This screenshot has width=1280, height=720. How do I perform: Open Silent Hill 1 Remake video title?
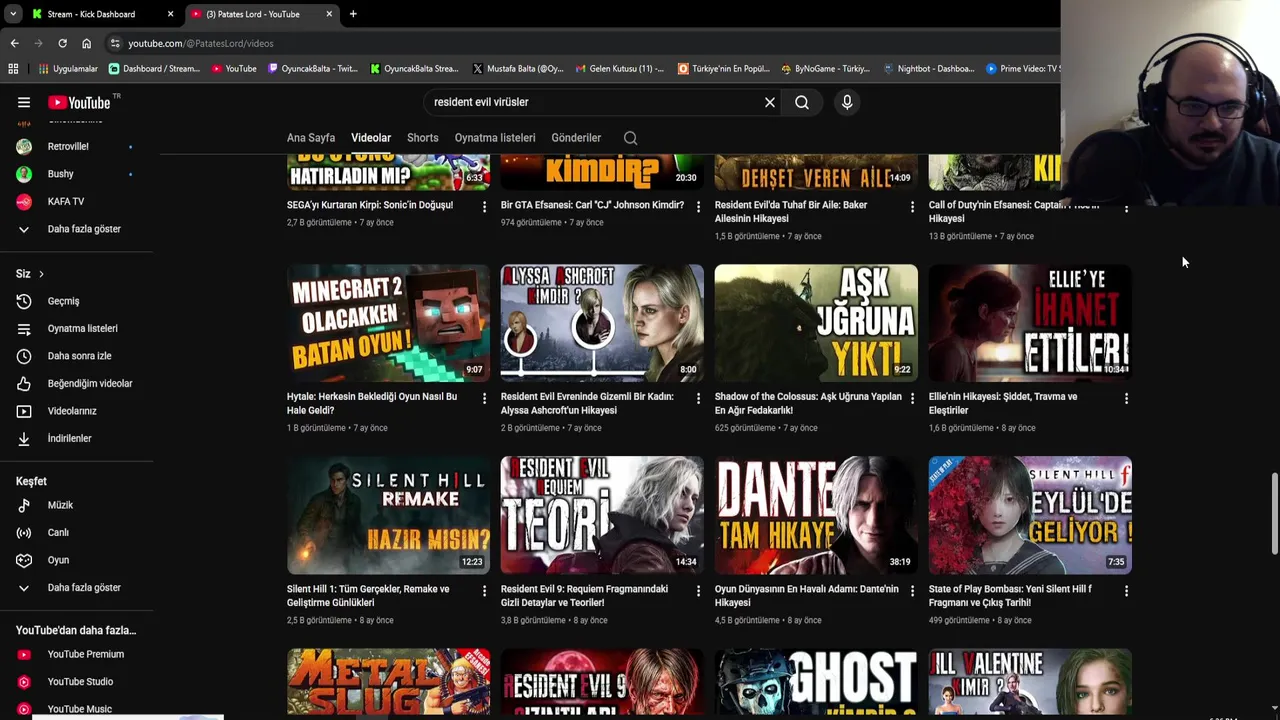[368, 596]
